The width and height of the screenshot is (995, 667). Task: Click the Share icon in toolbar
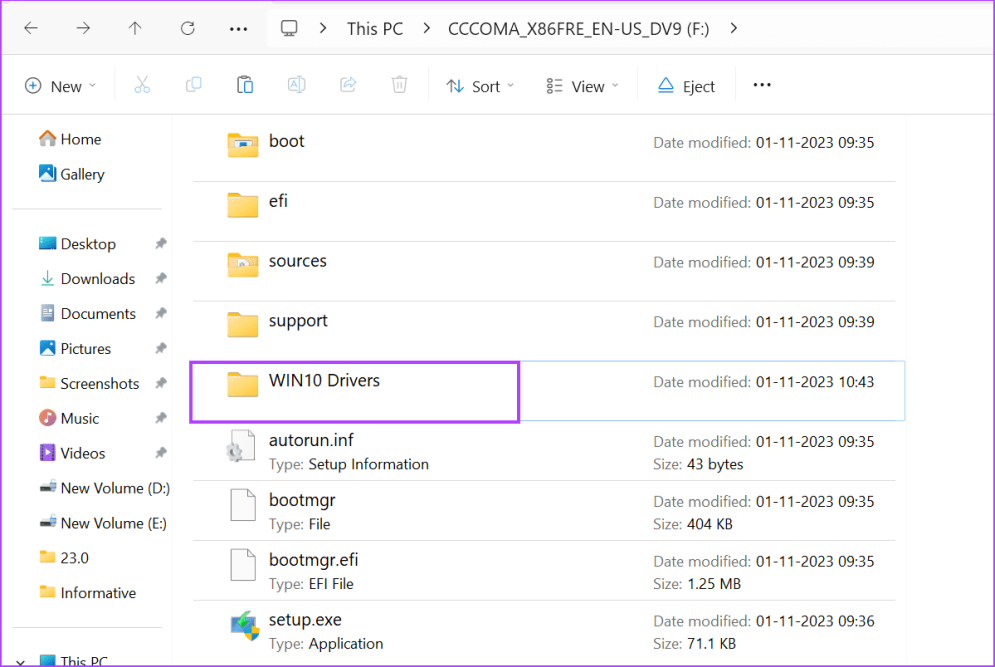click(x=348, y=86)
